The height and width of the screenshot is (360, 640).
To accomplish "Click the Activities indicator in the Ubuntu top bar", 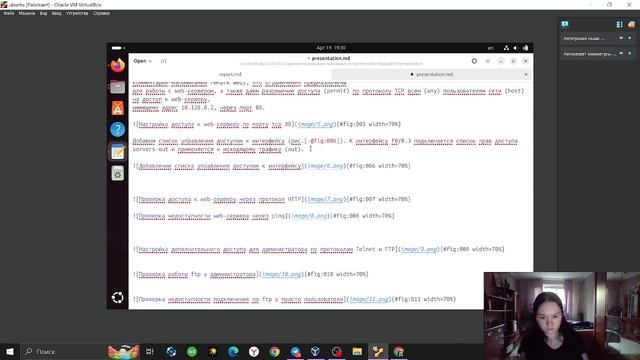I will [118, 48].
